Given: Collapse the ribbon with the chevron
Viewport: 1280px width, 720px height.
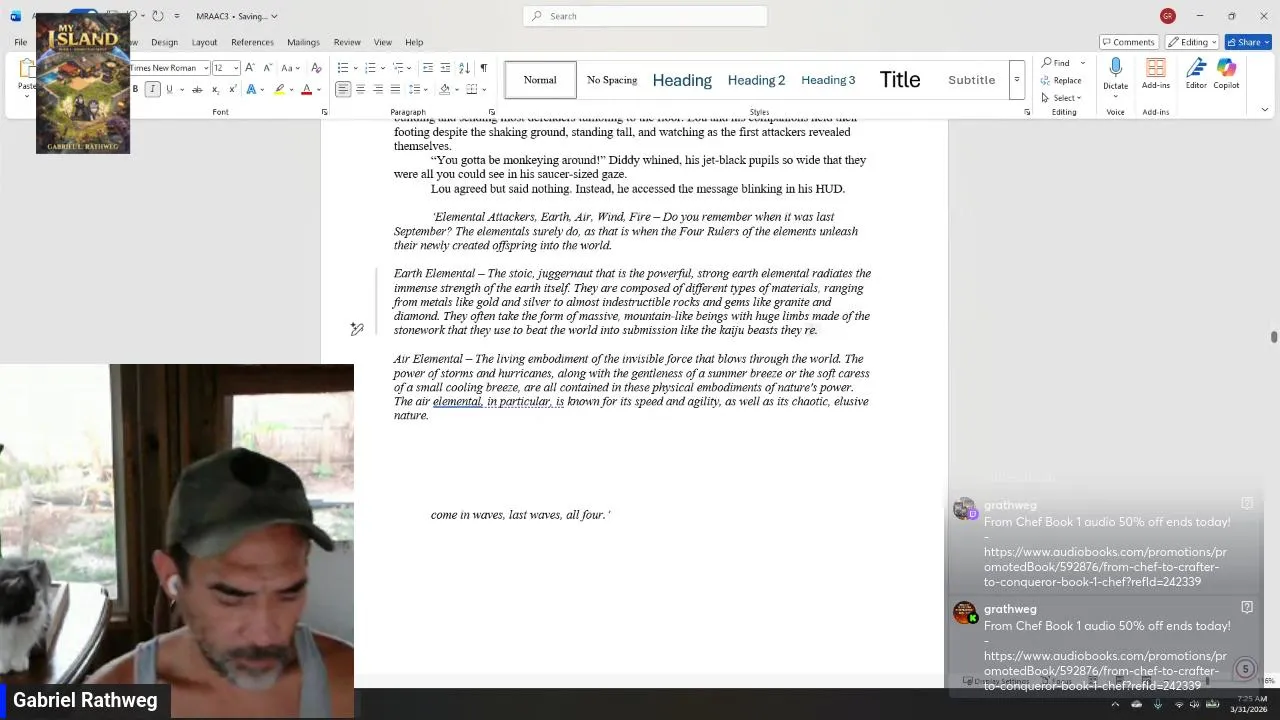Looking at the screenshot, I should tap(1264, 110).
